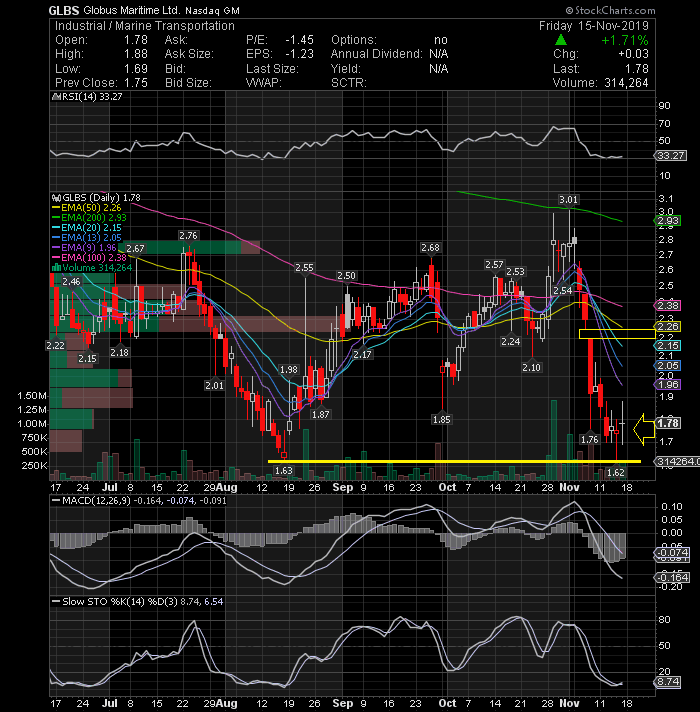Click the EMA(20) 2.15 legend entry
Screen dimensions: 700x712
click(87, 228)
